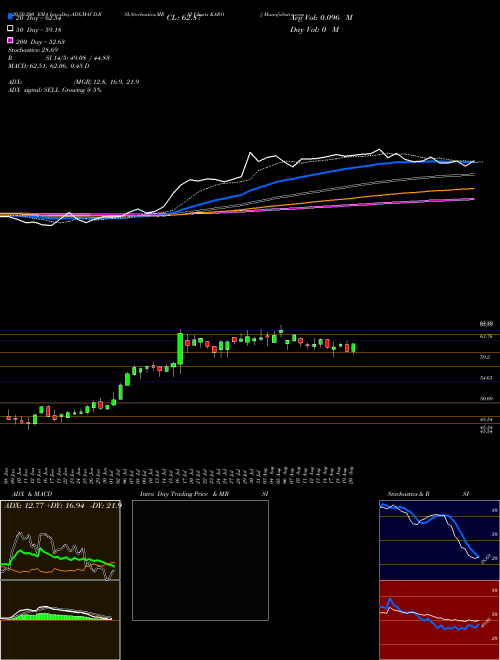Click the MACD green histogram panel

point(60,620)
